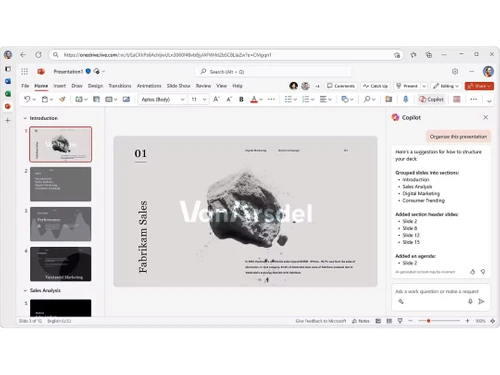The height and width of the screenshot is (375, 500).
Task: Click the Catch Up button
Action: (x=375, y=86)
